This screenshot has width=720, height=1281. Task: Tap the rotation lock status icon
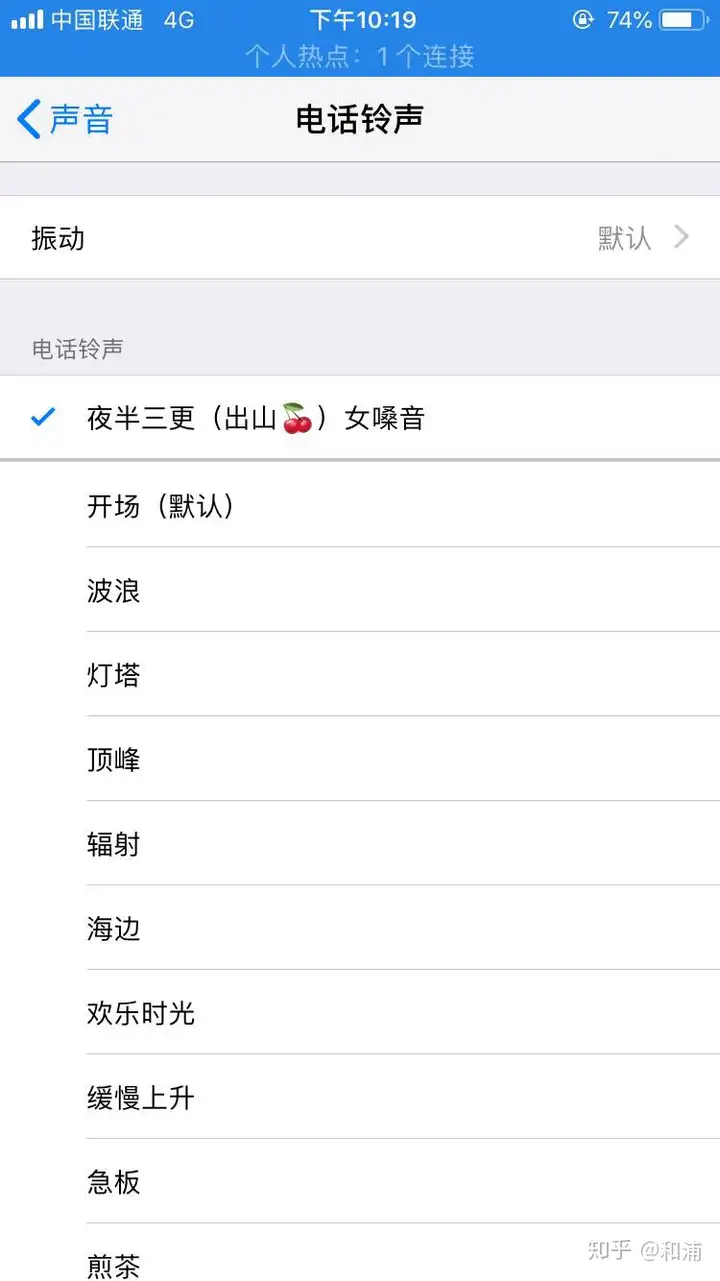583,20
